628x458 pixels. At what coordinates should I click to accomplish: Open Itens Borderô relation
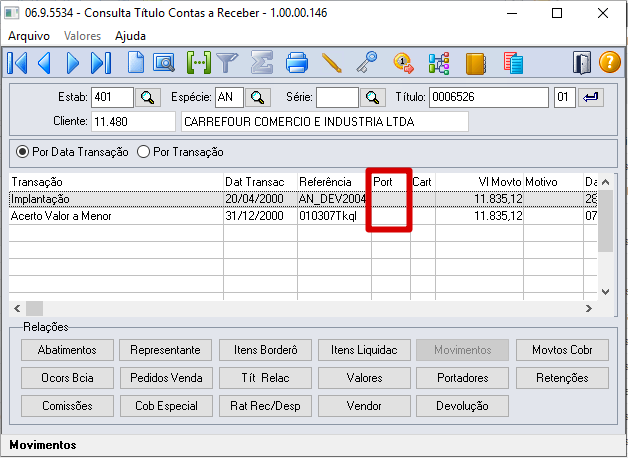pos(265,350)
